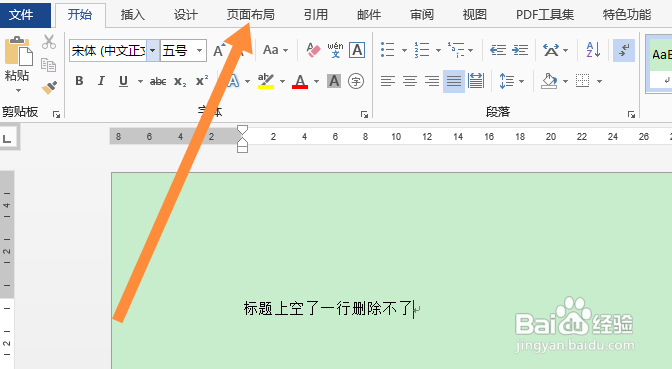The height and width of the screenshot is (369, 672).
Task: Apply distributed alignment
Action: [x=476, y=81]
